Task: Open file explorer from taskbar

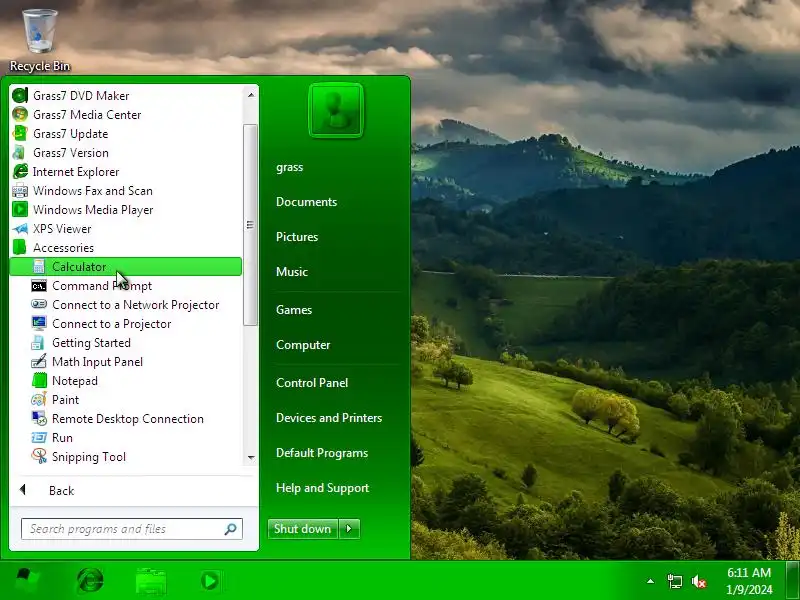Action: [151, 581]
